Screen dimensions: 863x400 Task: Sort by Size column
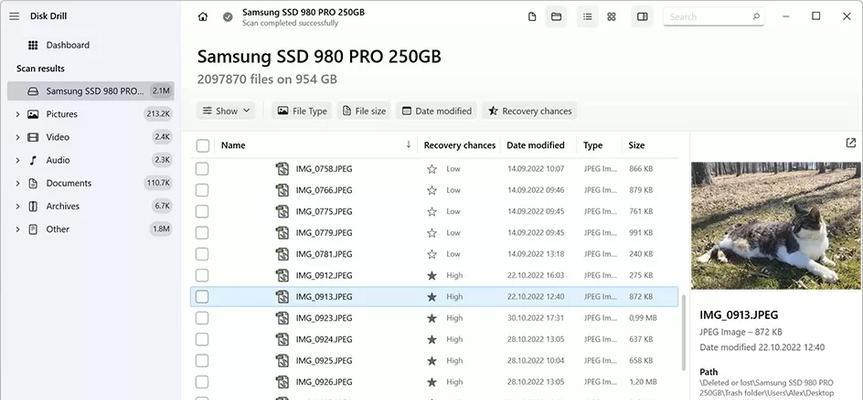coord(636,145)
